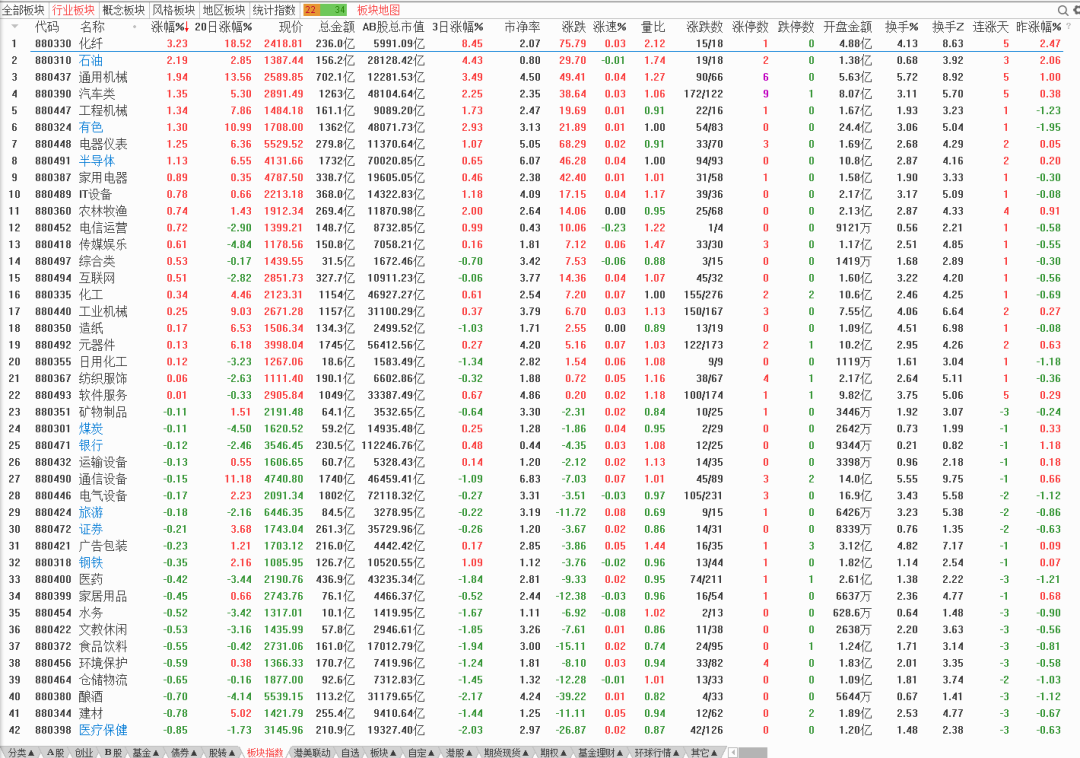Viewport: 1080px width, 758px height.
Task: Open the search magnifier icon at top right
Action: point(1062,10)
